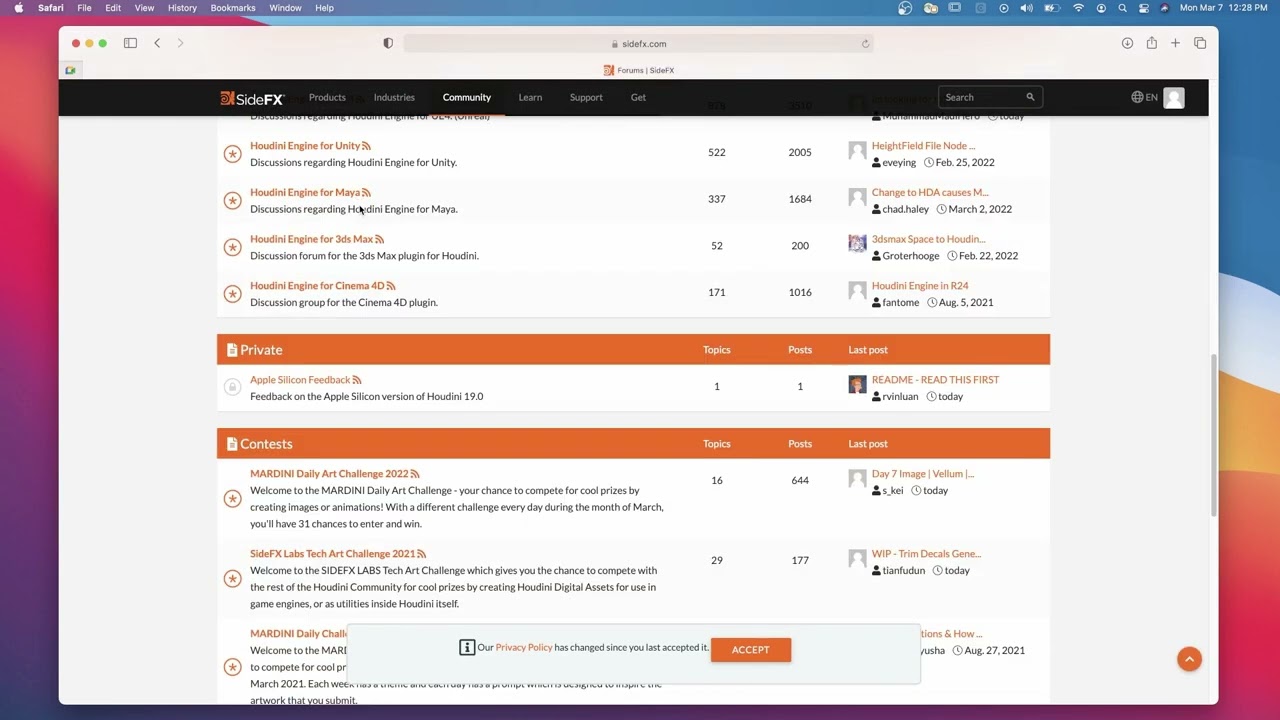Screen dimensions: 1280x720
Task: Open the Support menu
Action: click(586, 97)
